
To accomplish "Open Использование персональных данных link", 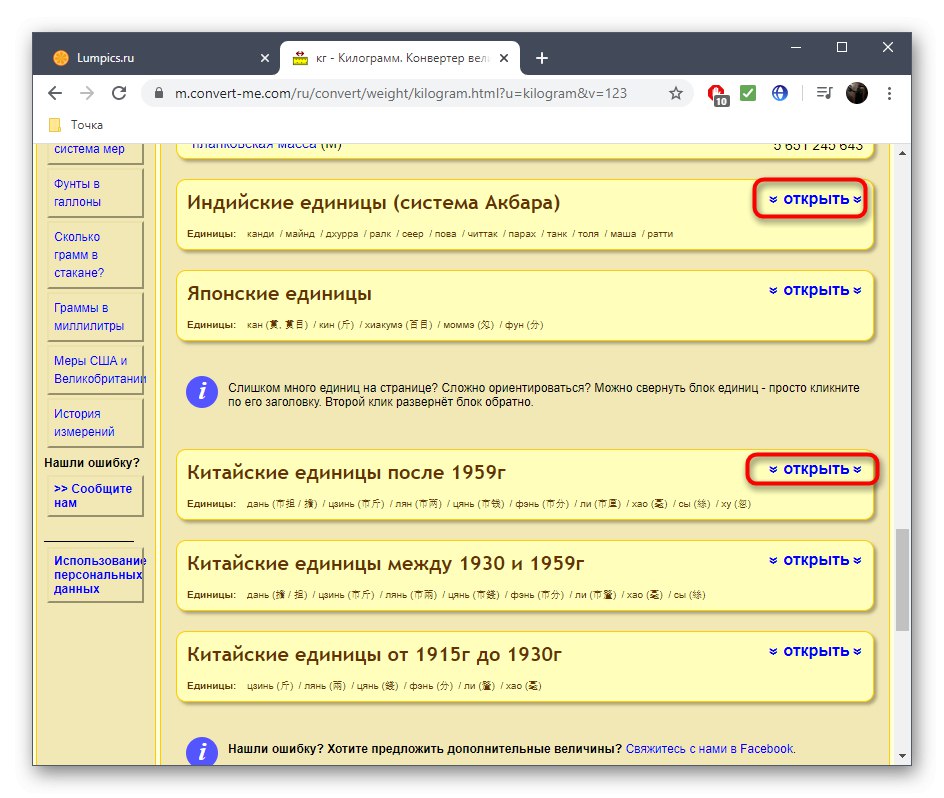I will [x=98, y=575].
